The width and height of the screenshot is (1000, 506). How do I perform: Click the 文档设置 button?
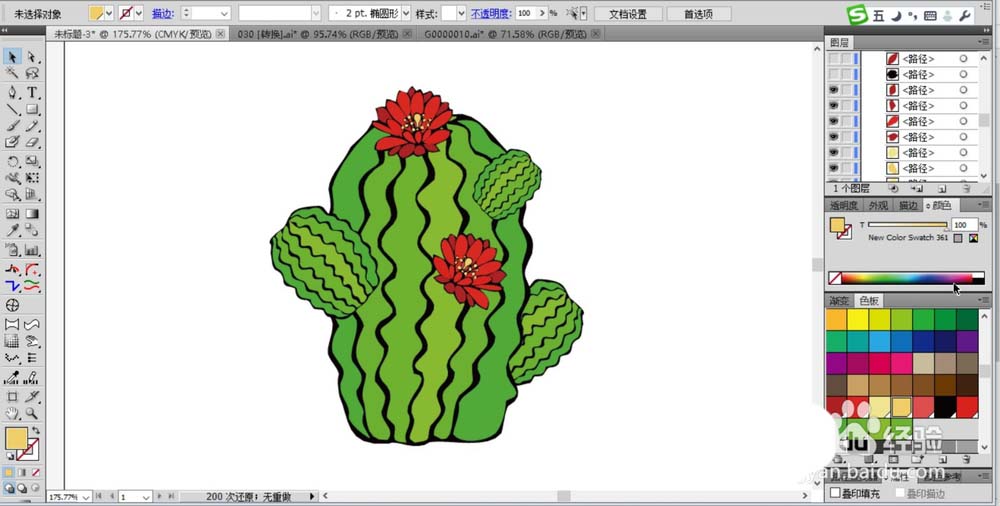click(x=628, y=14)
